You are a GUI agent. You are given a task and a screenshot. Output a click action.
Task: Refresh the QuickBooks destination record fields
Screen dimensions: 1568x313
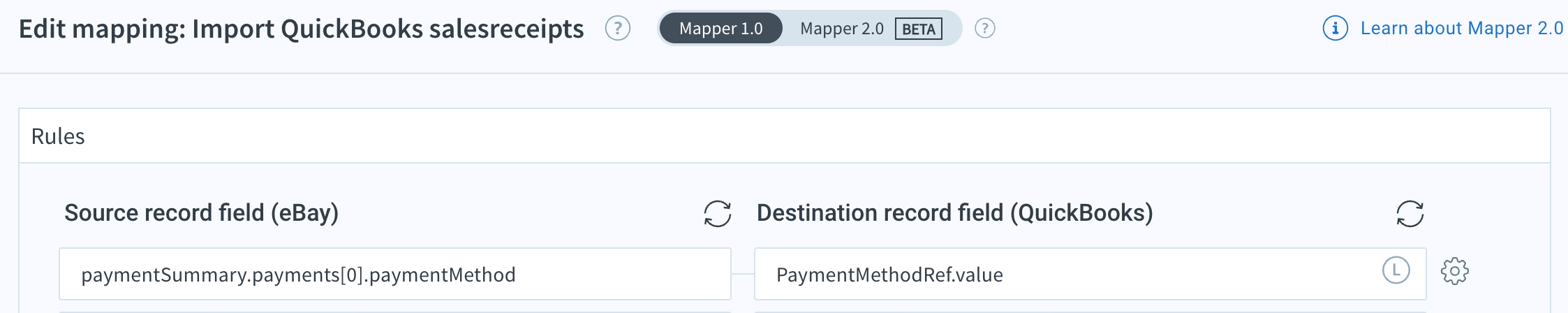(1410, 214)
